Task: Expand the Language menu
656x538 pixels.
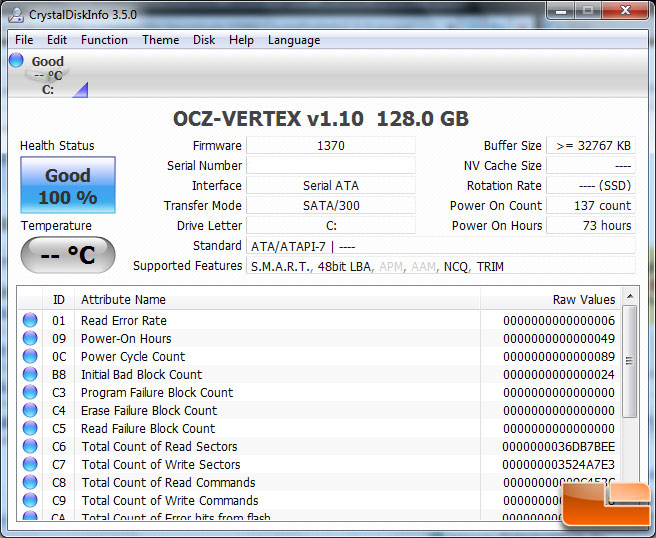Action: (x=294, y=40)
